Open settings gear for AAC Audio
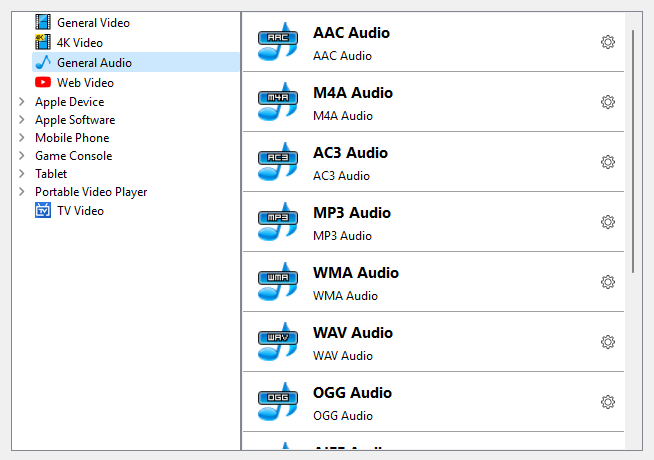The width and height of the screenshot is (654, 460). click(608, 42)
